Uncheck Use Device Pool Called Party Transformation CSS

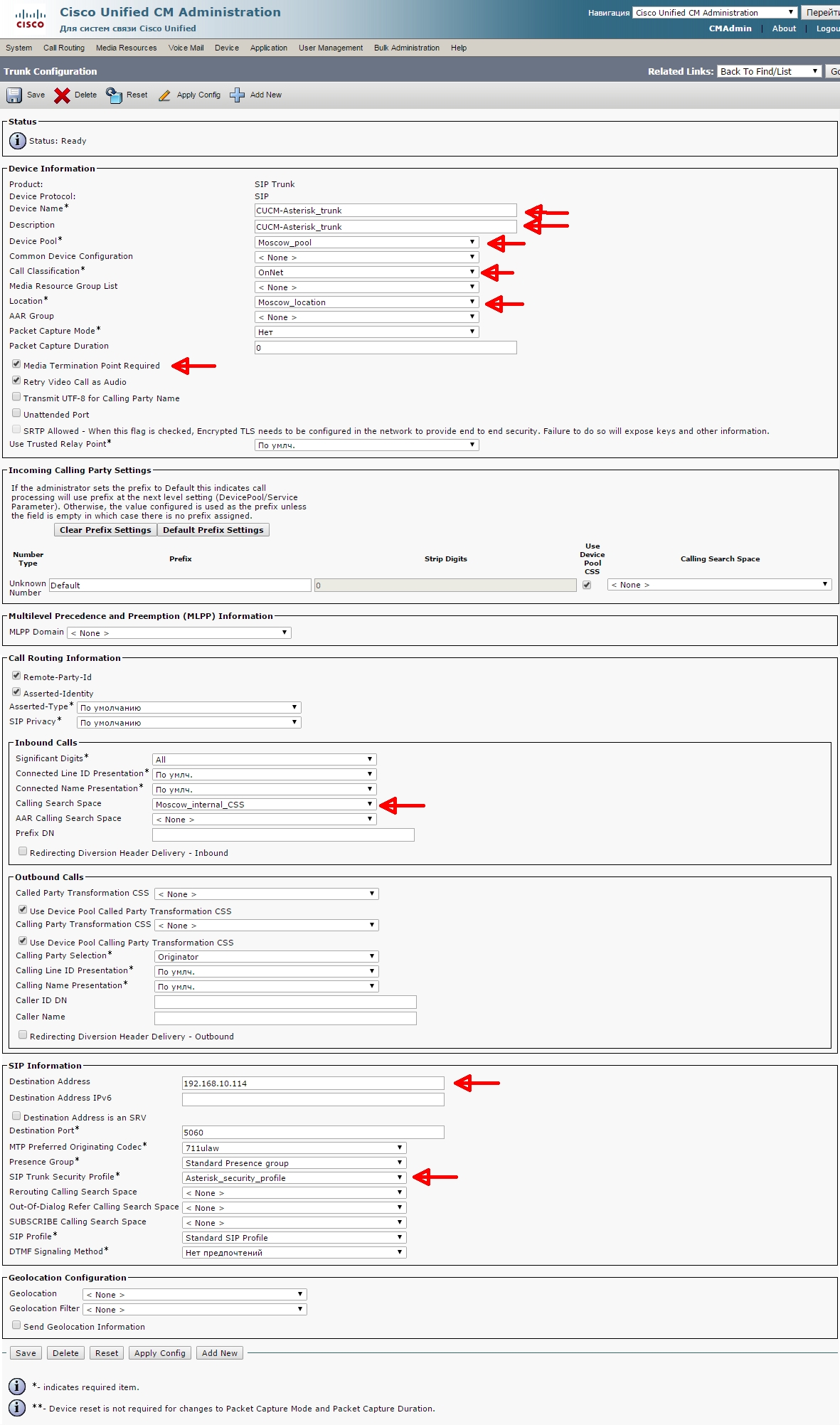tap(23, 910)
